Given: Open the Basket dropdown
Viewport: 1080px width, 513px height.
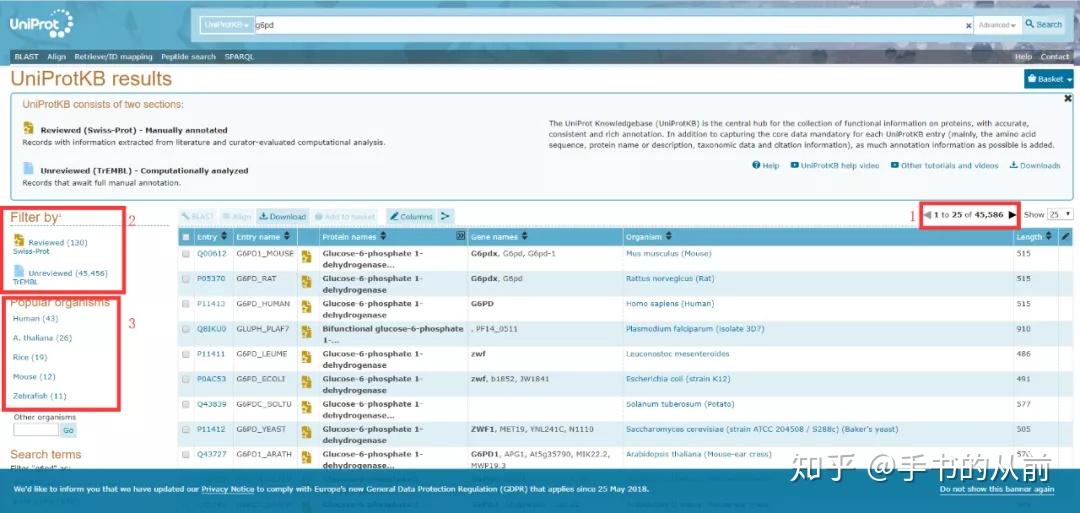Looking at the screenshot, I should [x=1048, y=79].
